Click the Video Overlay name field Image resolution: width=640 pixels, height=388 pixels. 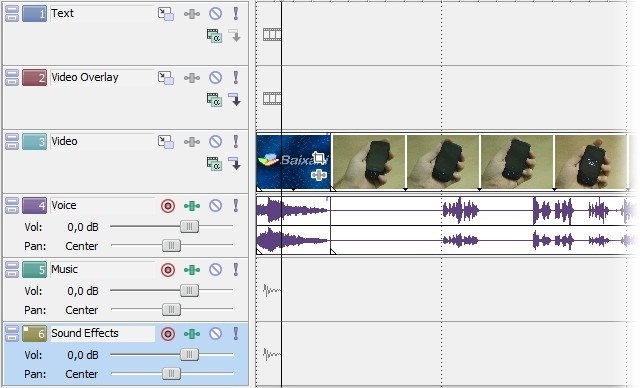point(102,78)
